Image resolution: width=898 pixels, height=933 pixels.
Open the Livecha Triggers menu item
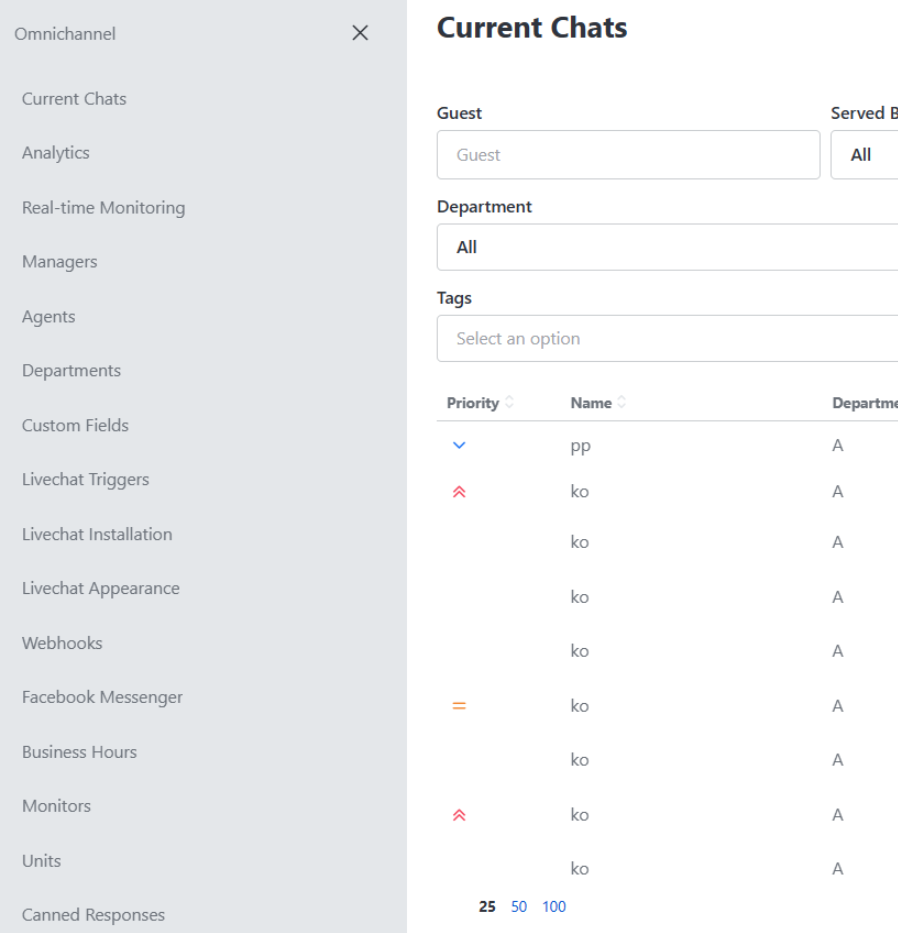pyautogui.click(x=85, y=479)
